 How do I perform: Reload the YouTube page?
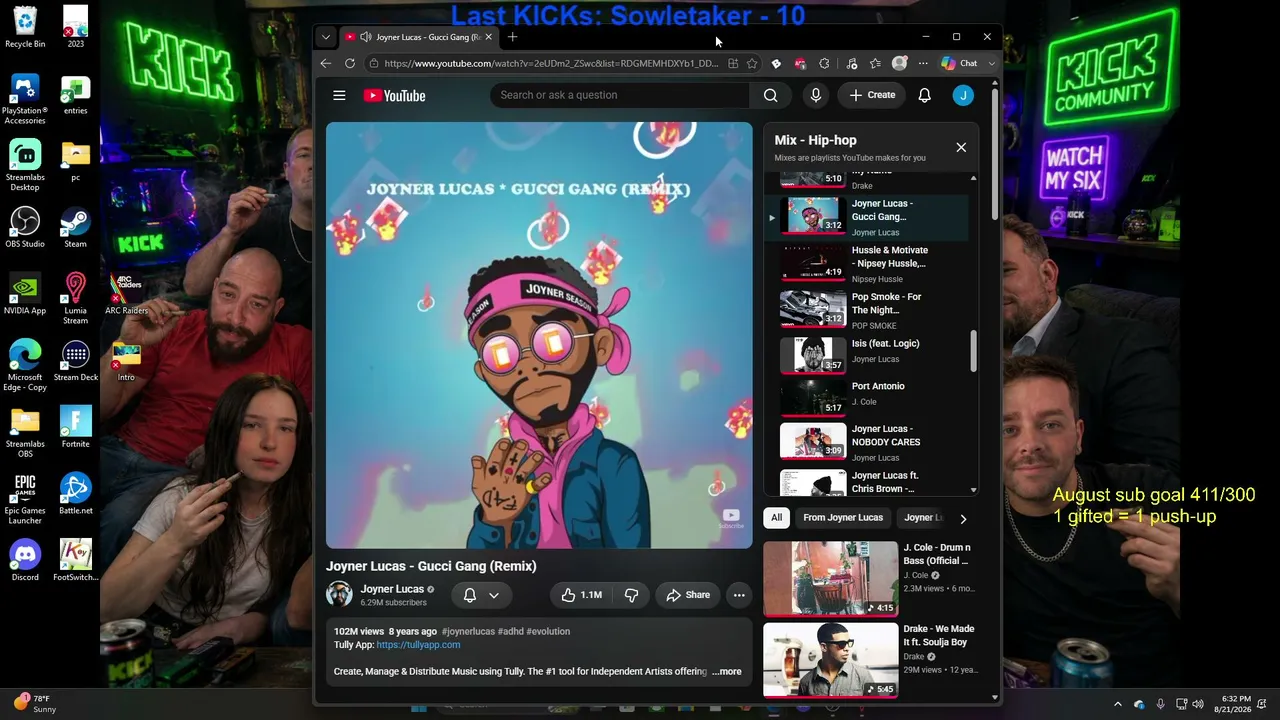pyautogui.click(x=350, y=63)
